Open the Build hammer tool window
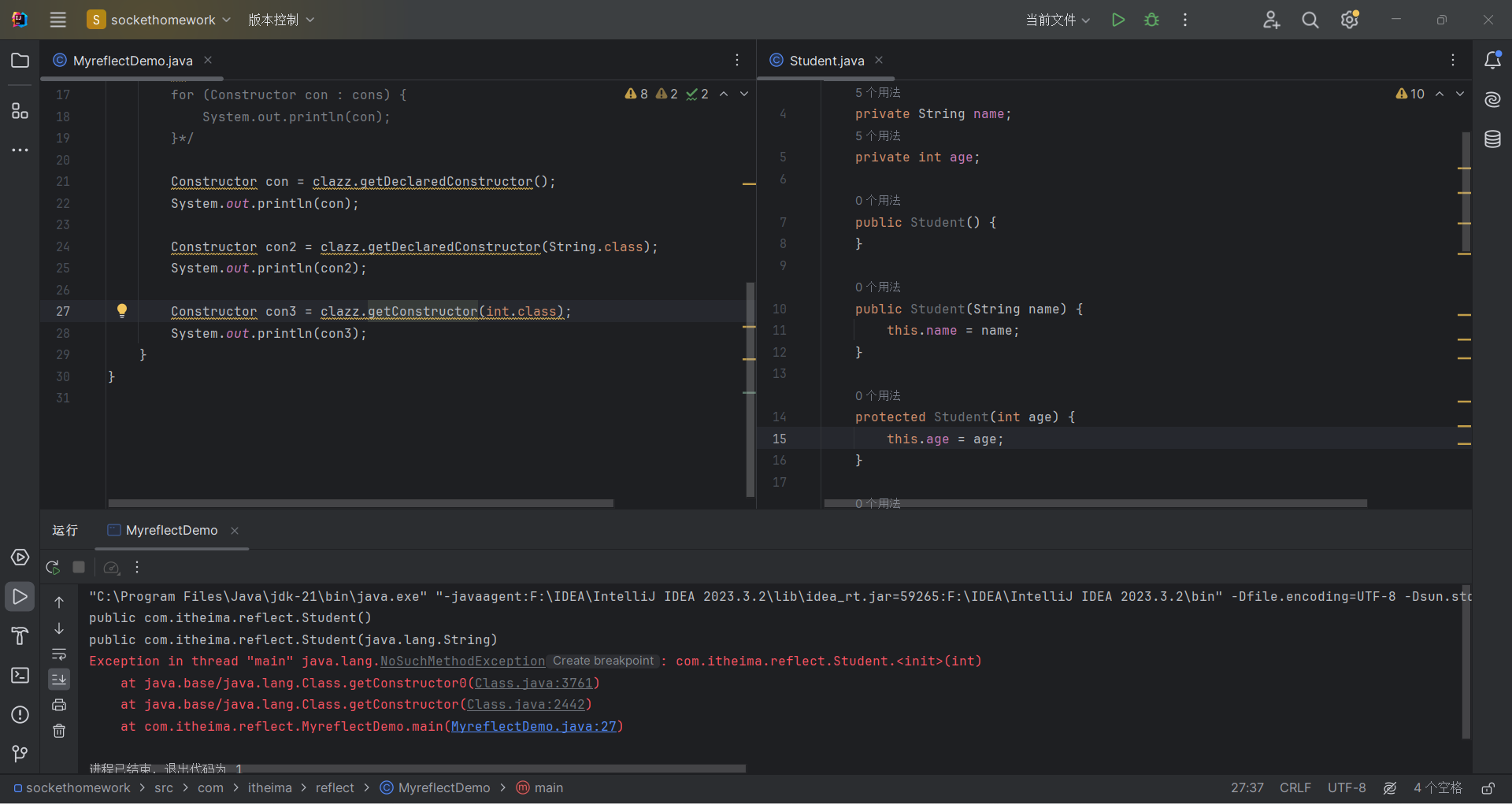1512x804 pixels. (x=20, y=636)
